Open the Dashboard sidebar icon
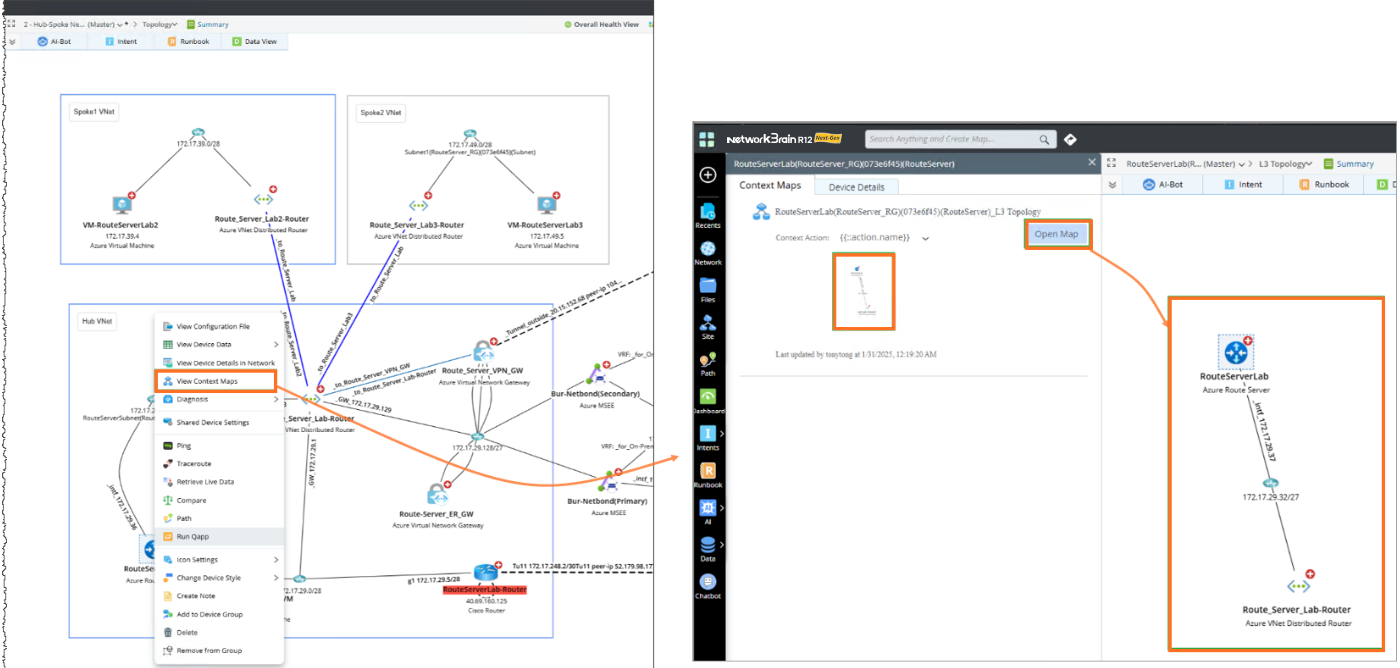This screenshot has width=1400, height=668. (x=708, y=401)
